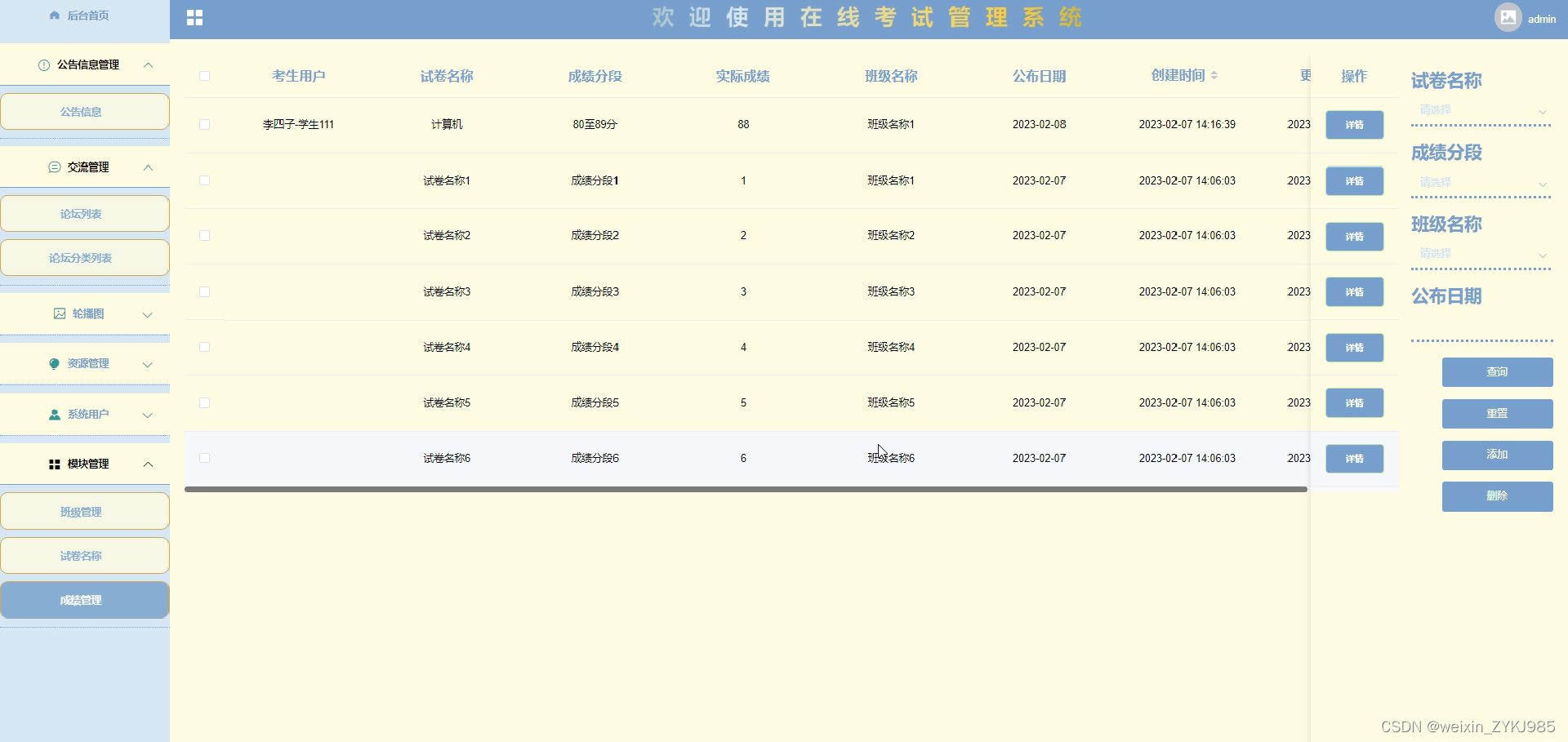The width and height of the screenshot is (1568, 742).
Task: Expand the 系统用户 menu chevron
Action: (x=148, y=415)
